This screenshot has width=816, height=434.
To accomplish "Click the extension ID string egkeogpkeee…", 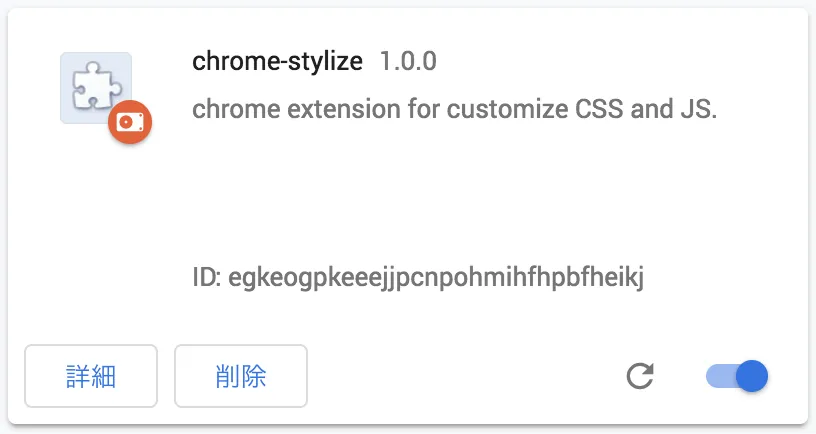I will [x=436, y=277].
